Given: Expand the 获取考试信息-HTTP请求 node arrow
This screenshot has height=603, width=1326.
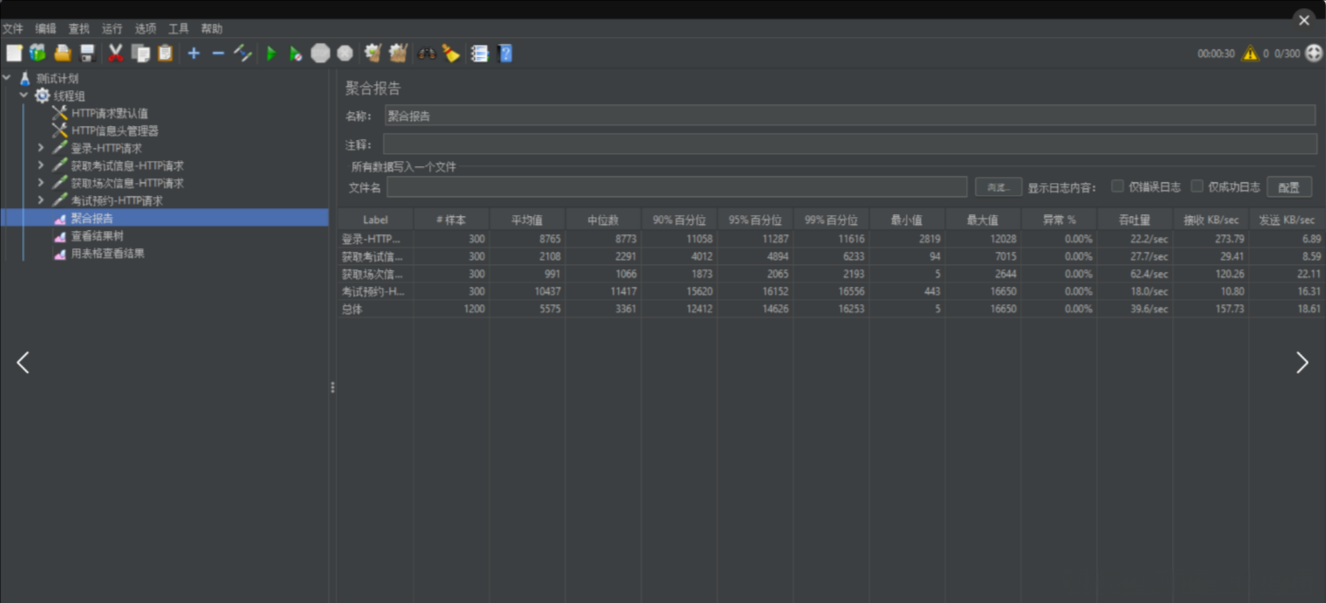Looking at the screenshot, I should pyautogui.click(x=41, y=166).
